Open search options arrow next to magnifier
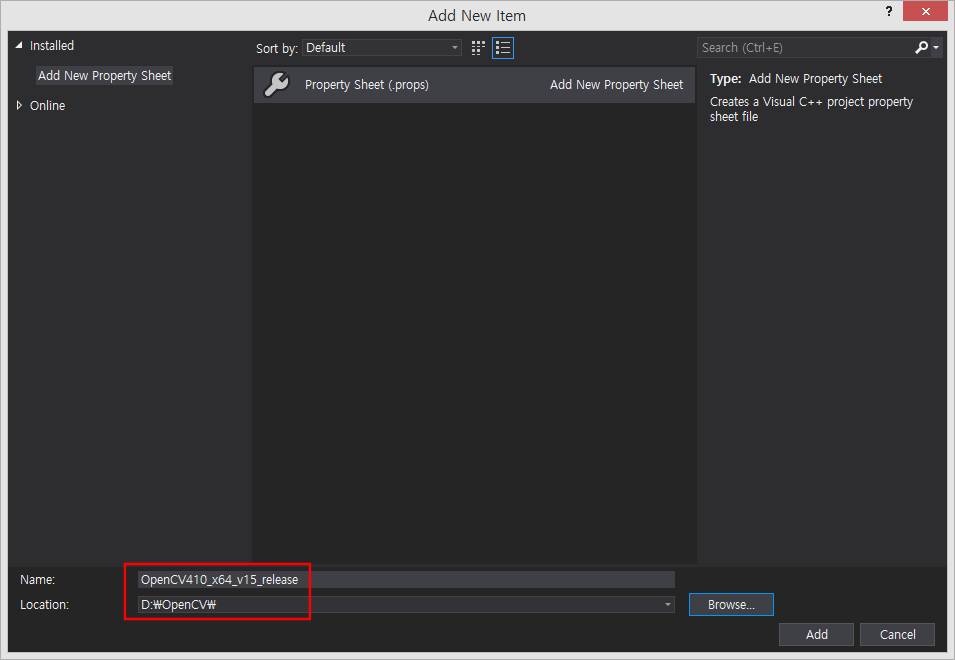This screenshot has height=660, width=955. tap(936, 47)
